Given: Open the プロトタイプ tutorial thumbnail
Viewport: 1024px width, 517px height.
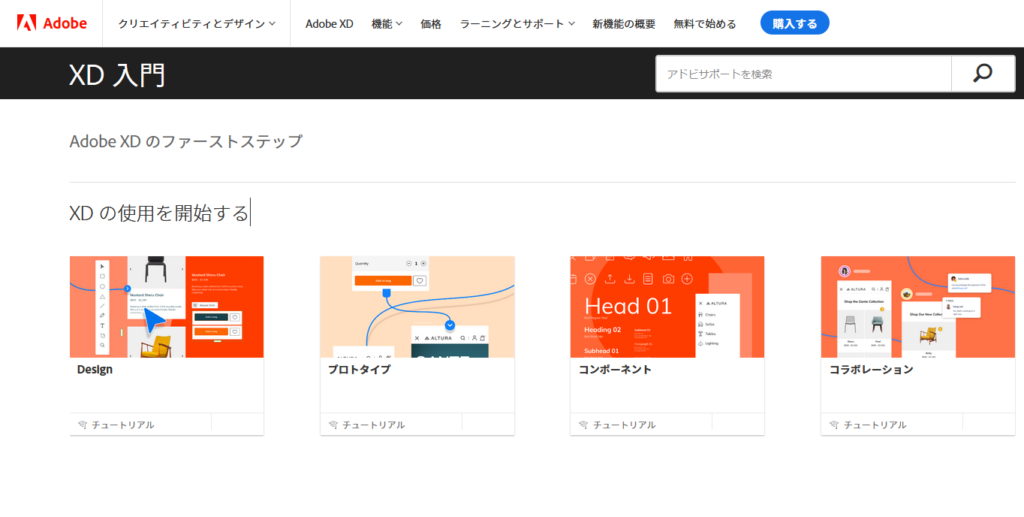Looking at the screenshot, I should pos(417,307).
